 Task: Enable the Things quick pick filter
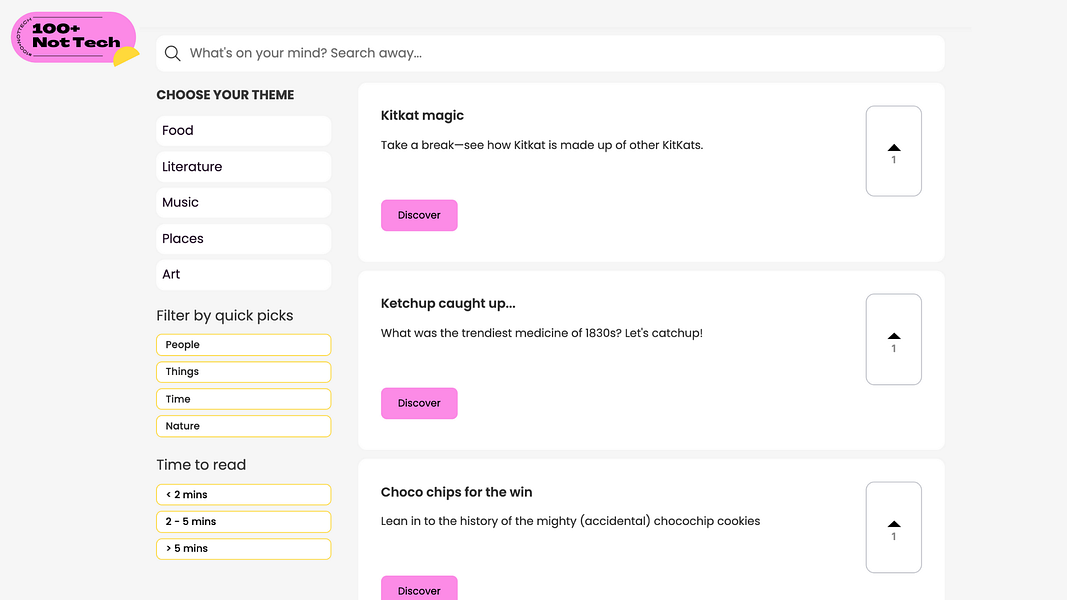pos(243,372)
